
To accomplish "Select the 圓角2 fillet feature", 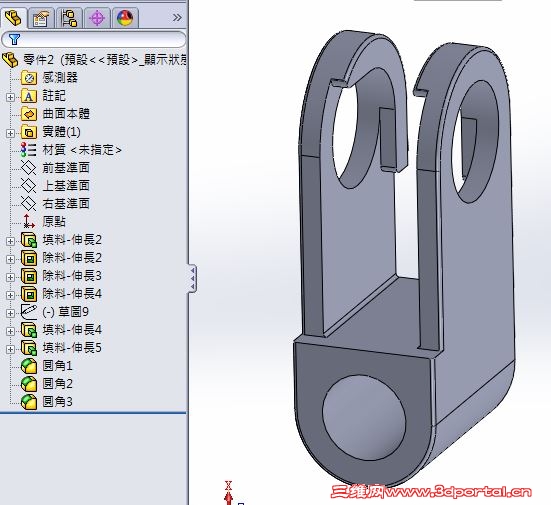I will click(57, 384).
